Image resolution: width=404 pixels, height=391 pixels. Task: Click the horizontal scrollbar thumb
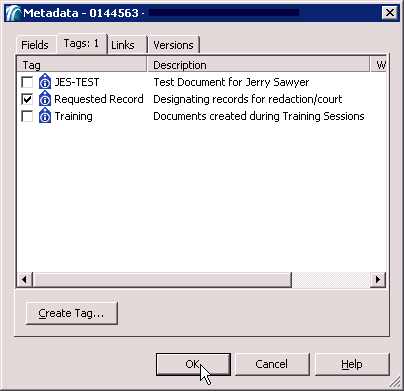(x=162, y=280)
